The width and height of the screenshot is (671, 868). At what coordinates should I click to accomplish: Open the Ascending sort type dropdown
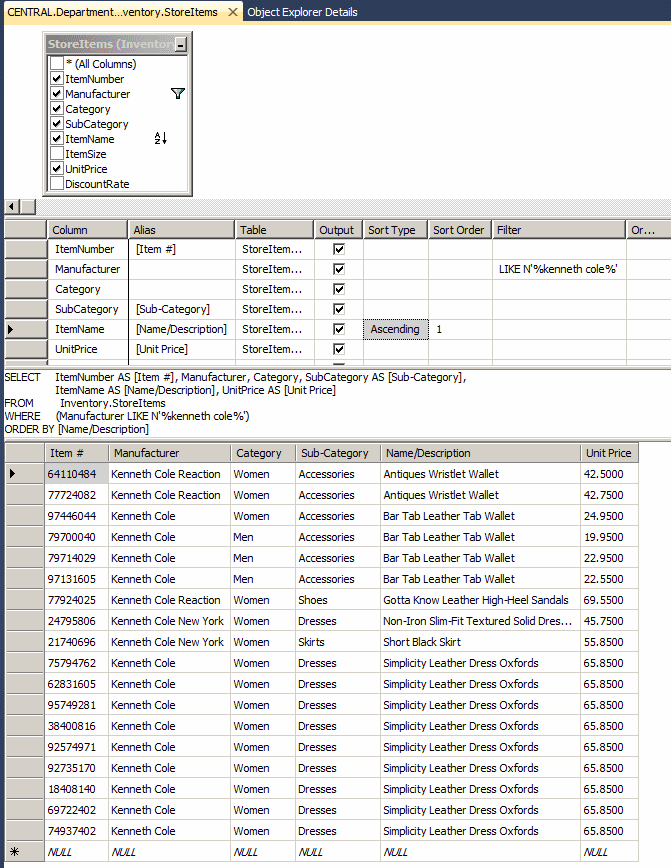[395, 329]
